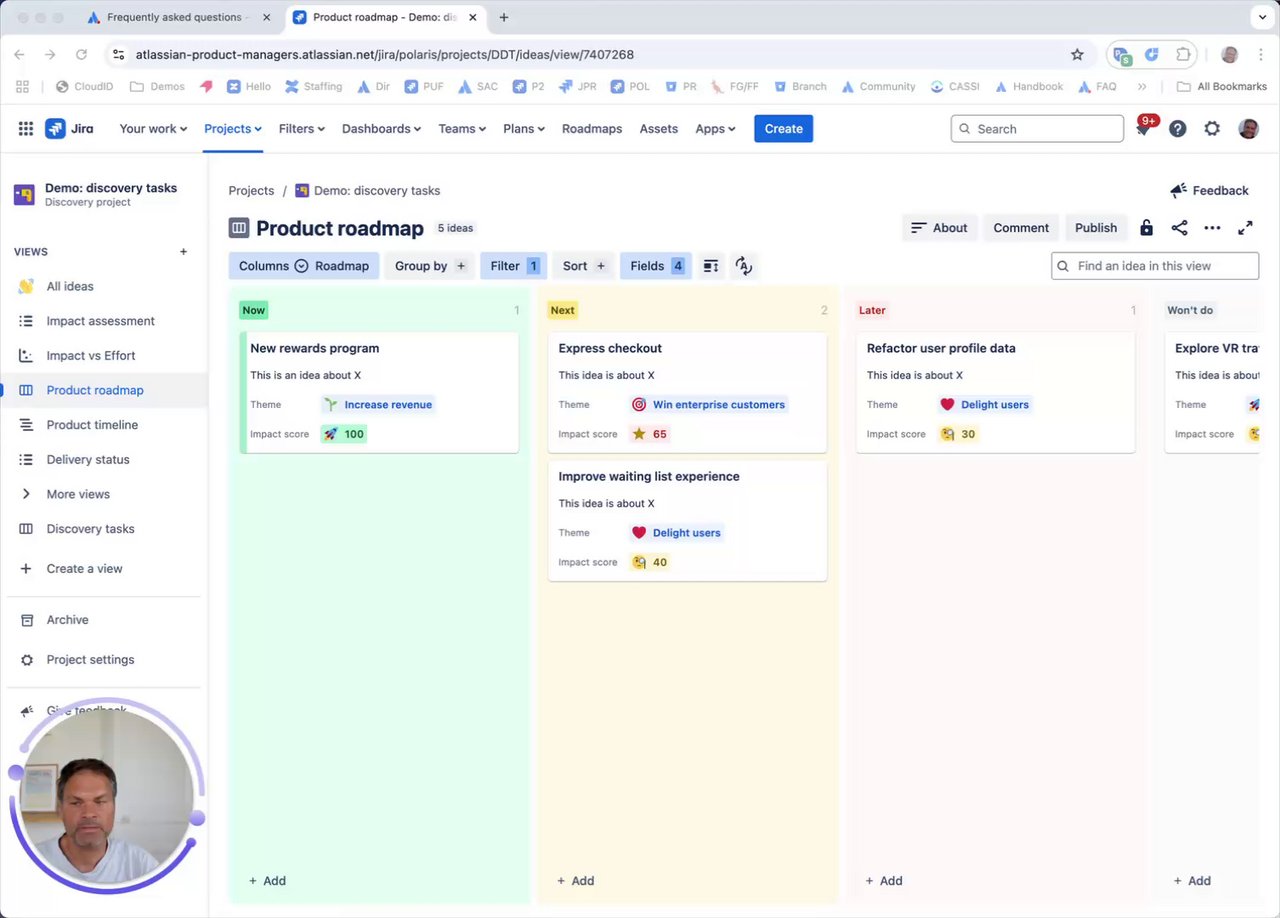Click the Jira logo in the header
This screenshot has height=918, width=1280.
click(69, 128)
